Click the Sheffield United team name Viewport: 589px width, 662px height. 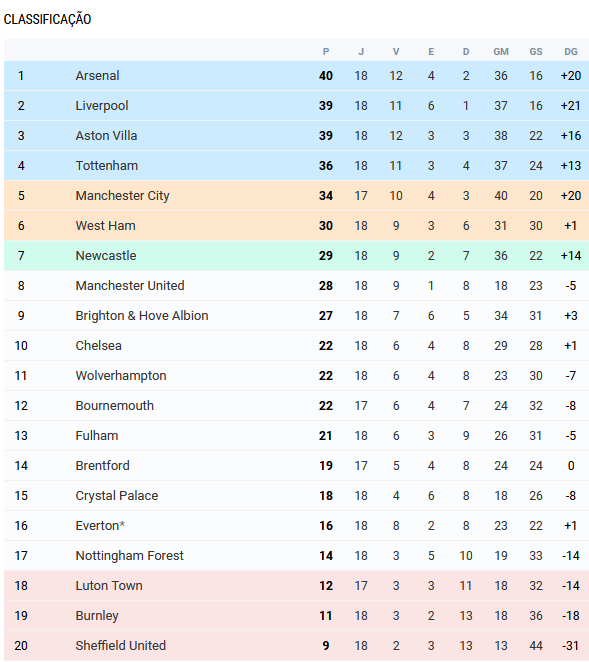[121, 645]
